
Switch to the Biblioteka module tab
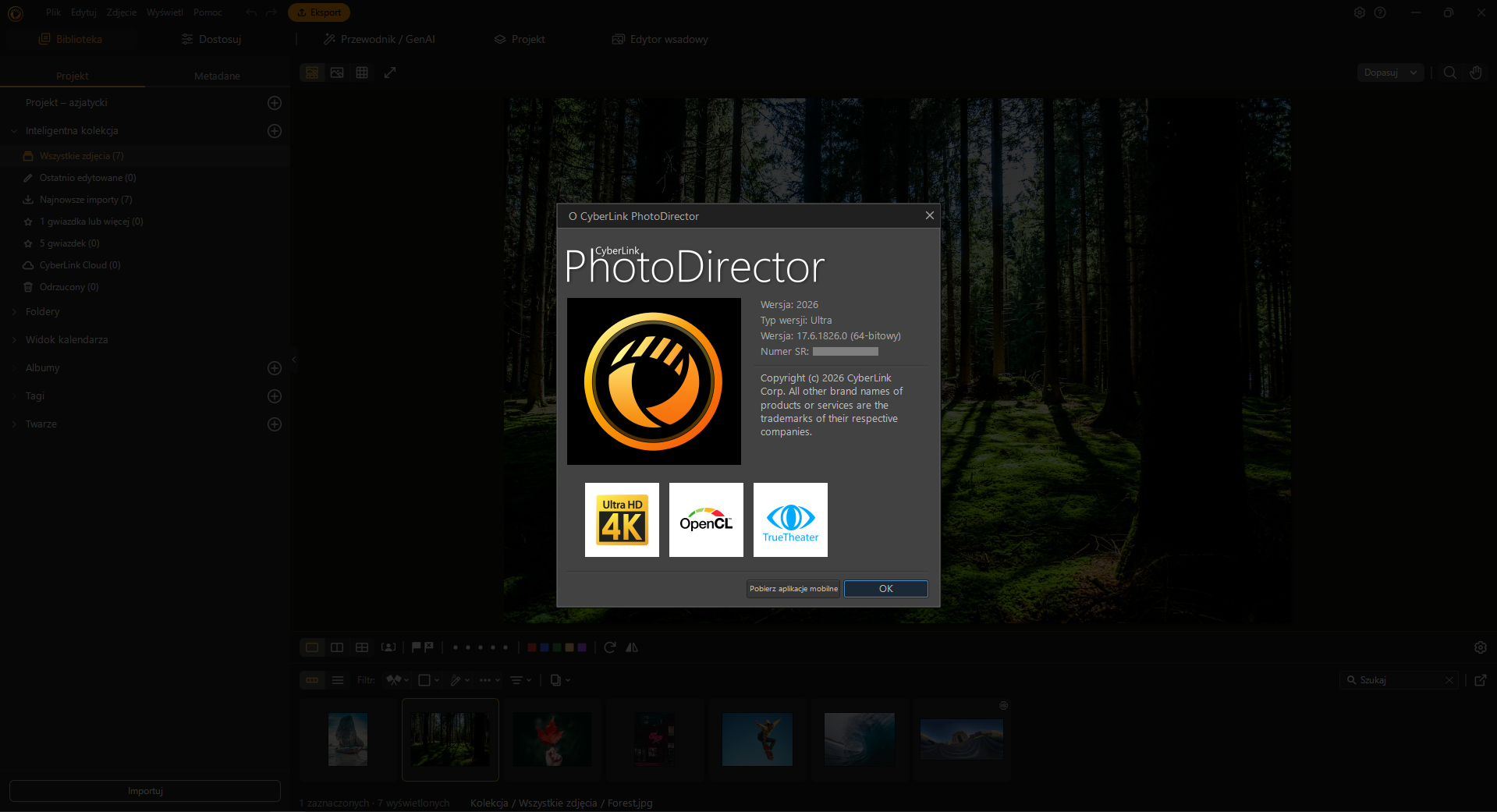pyautogui.click(x=71, y=39)
